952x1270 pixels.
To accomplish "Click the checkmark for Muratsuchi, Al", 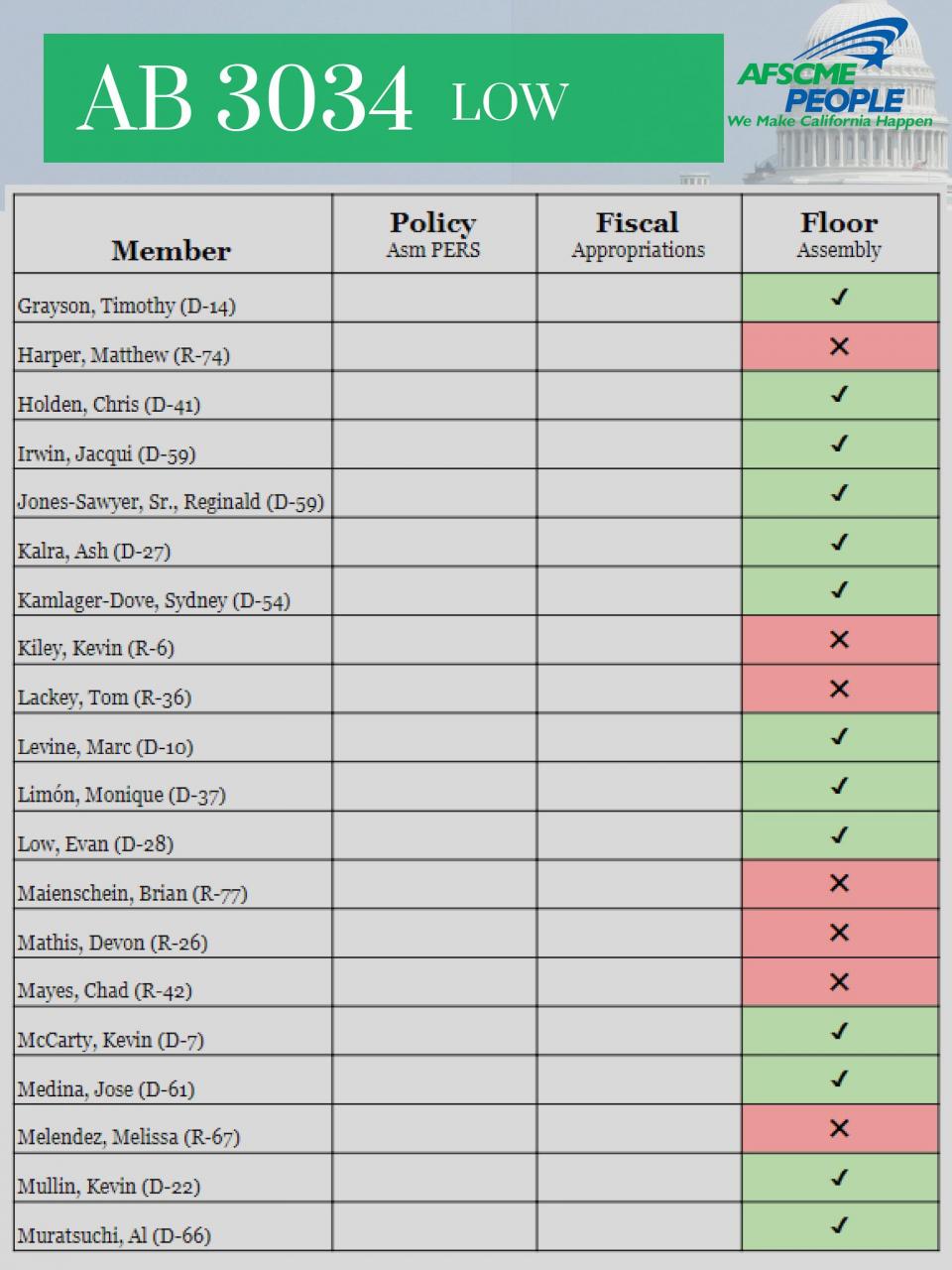I will (840, 1225).
